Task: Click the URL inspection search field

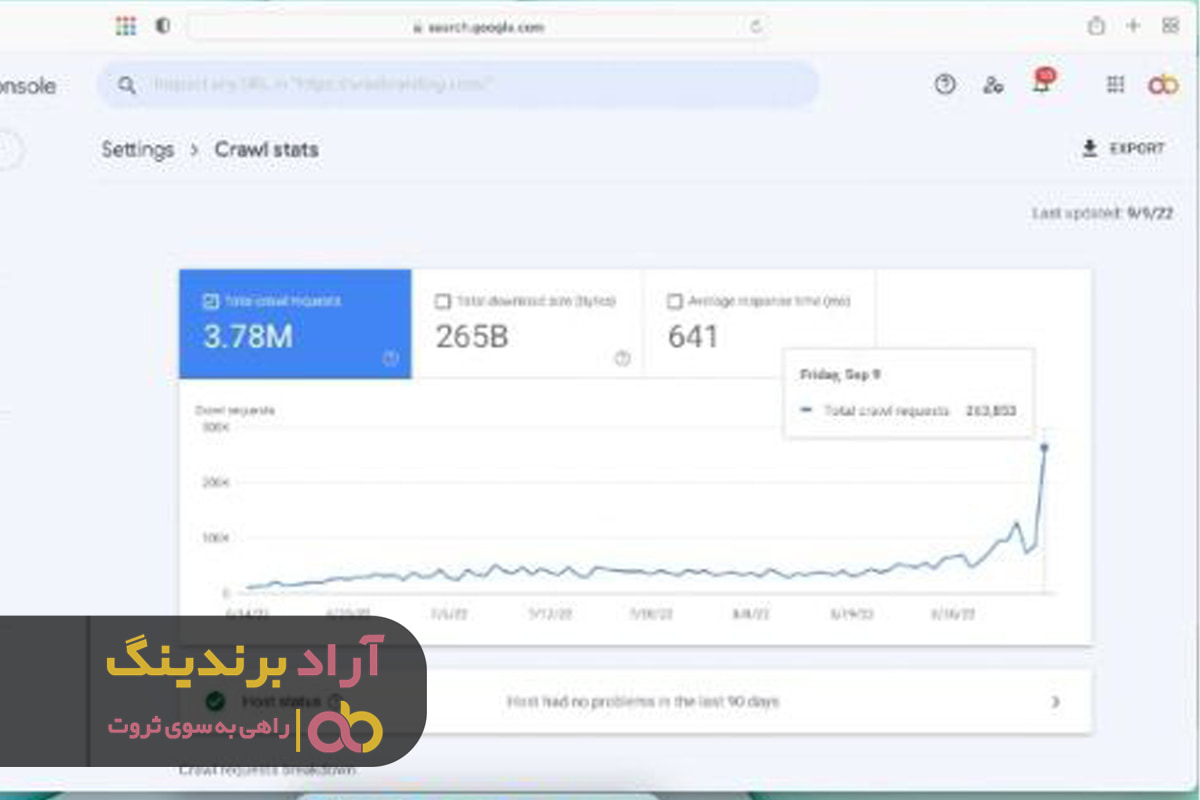Action: (470, 85)
